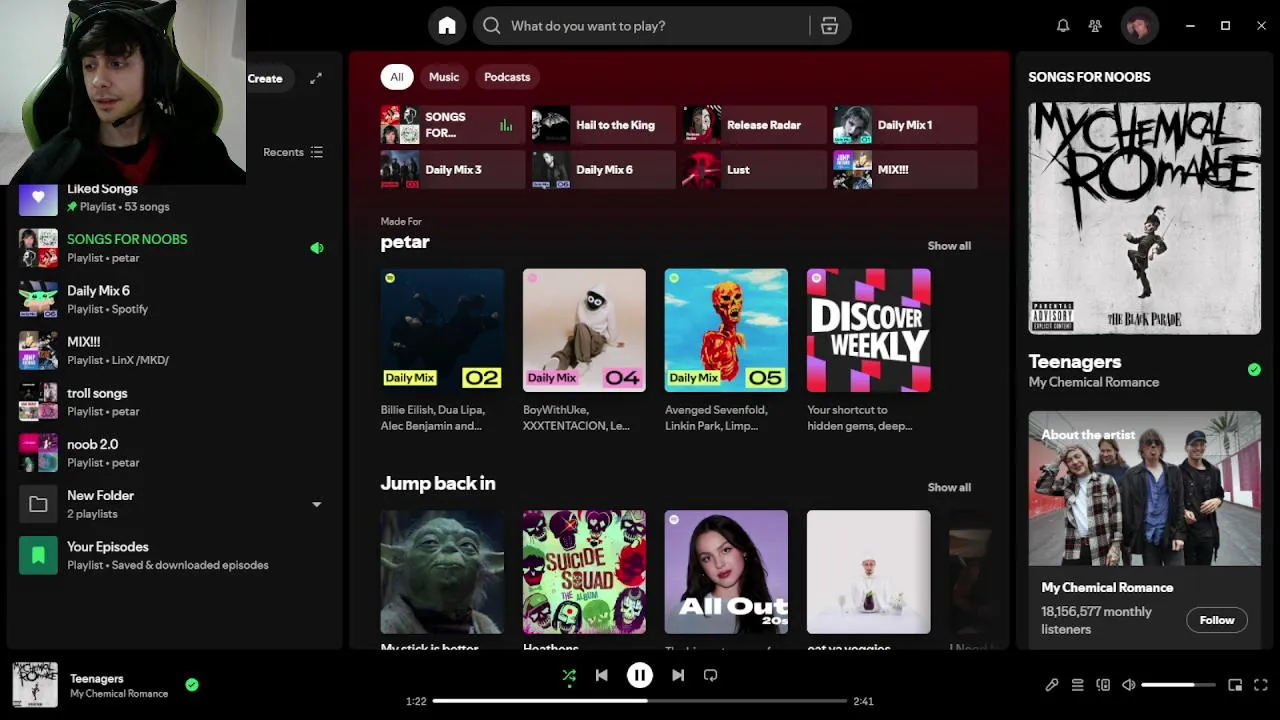The width and height of the screenshot is (1280, 720).
Task: Skip to previous track
Action: [x=601, y=675]
